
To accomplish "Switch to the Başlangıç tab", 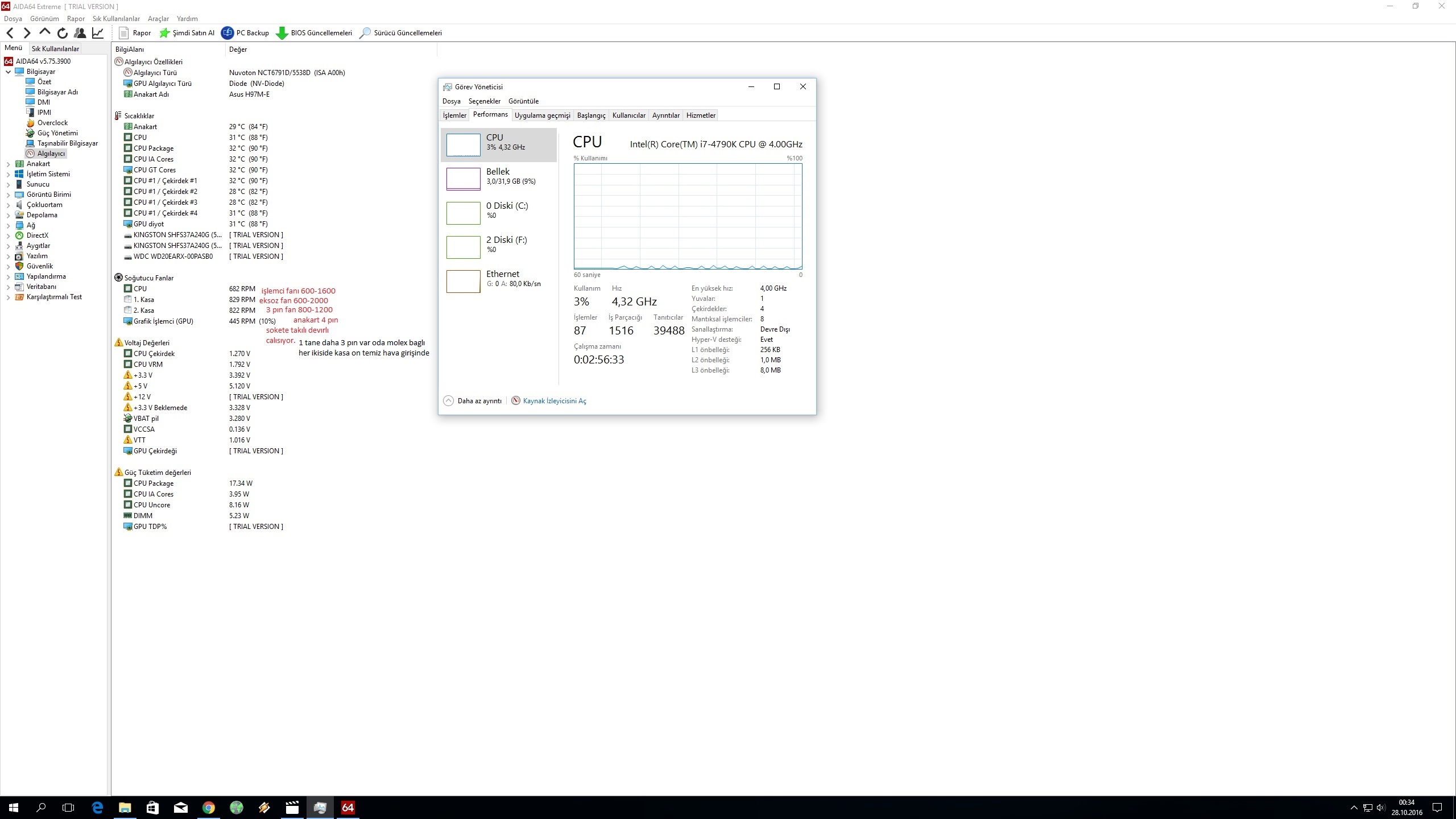I will coord(591,115).
